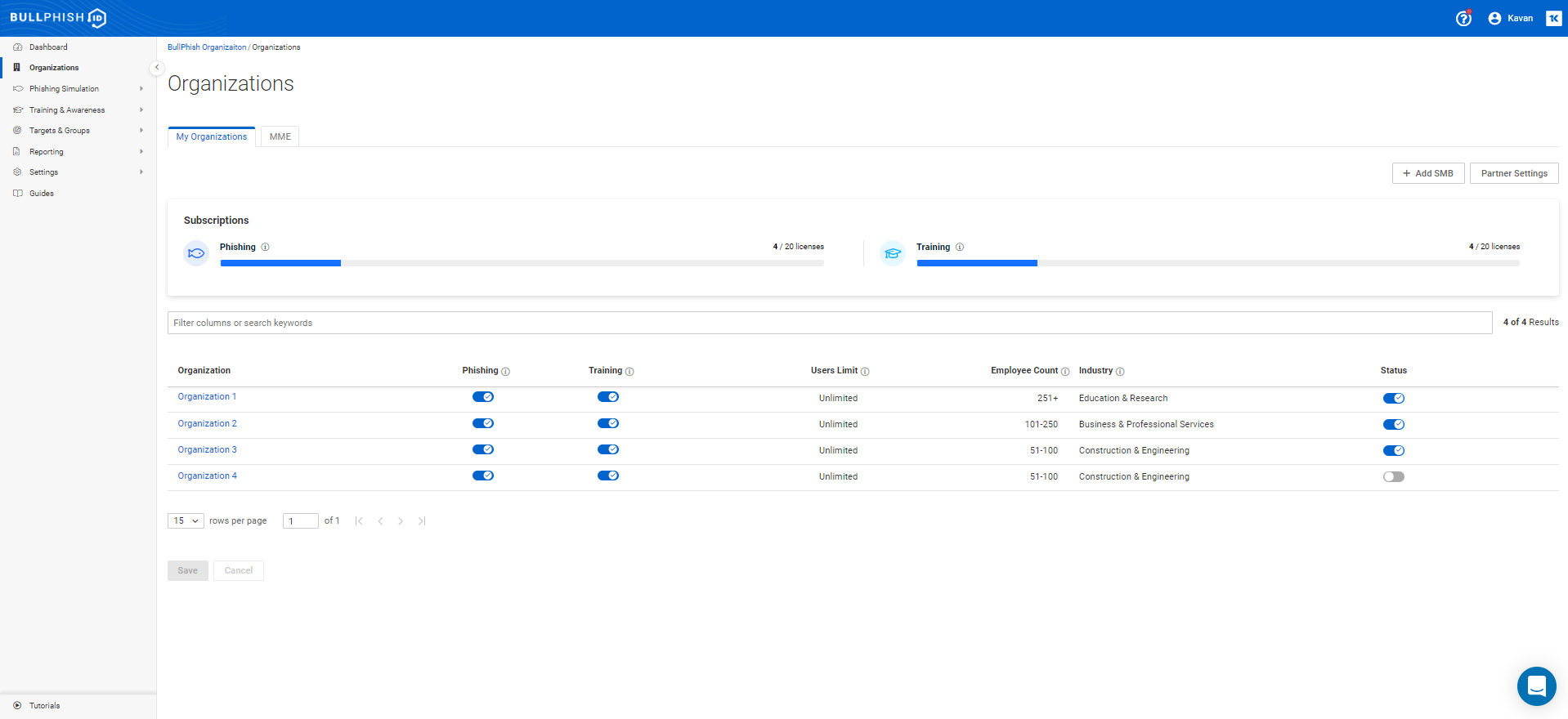Click the Tutorials play icon

click(17, 705)
